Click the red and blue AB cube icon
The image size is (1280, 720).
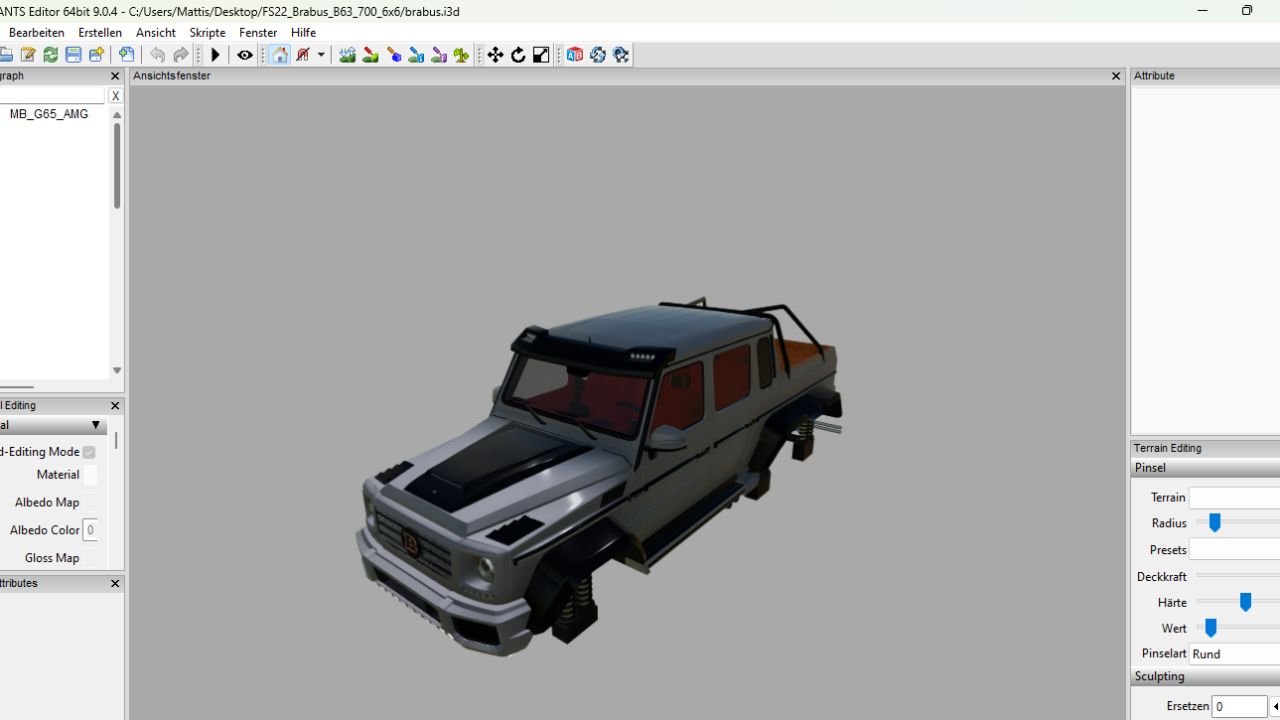[575, 55]
